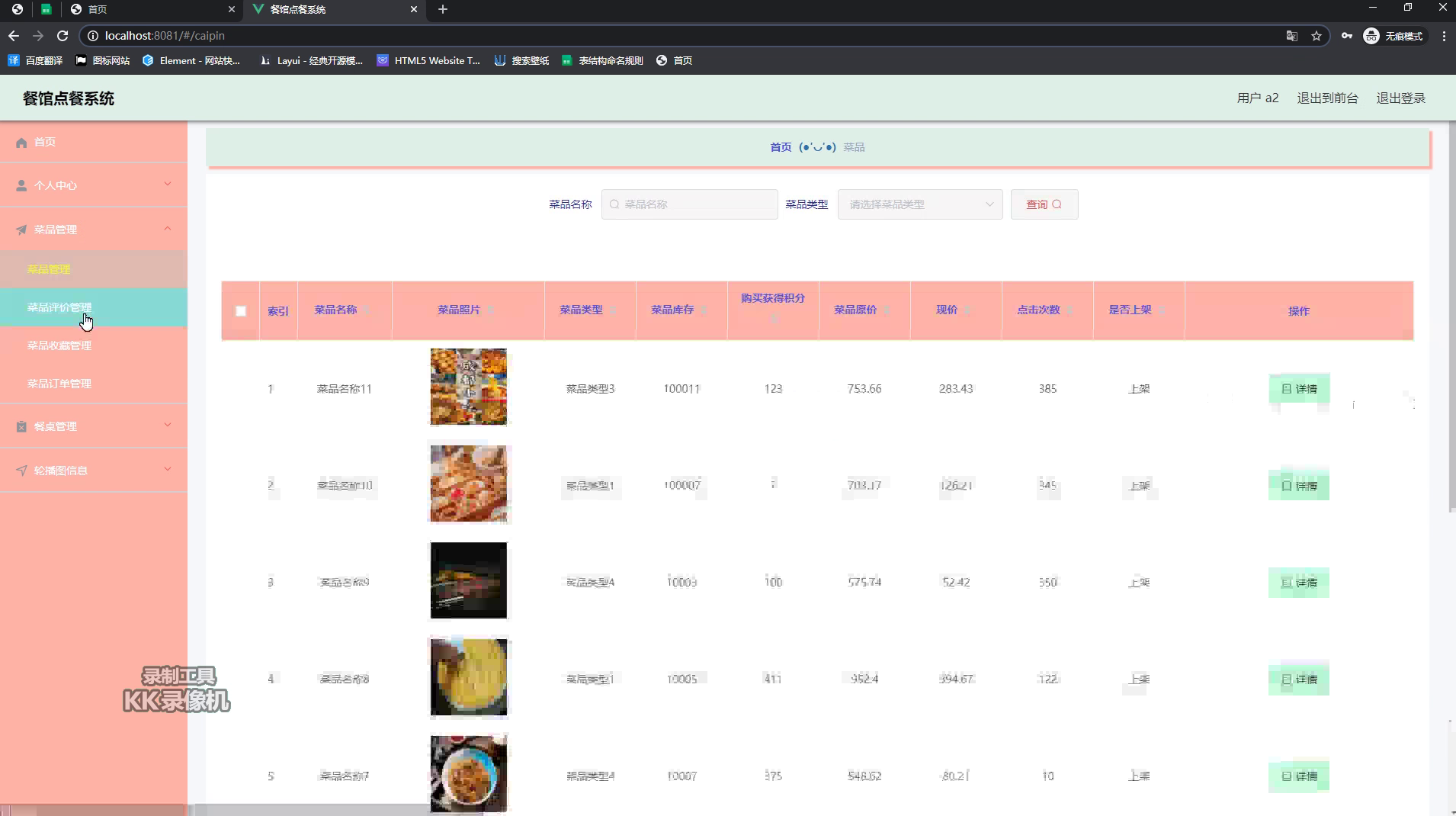Open 菜品收藏管理 submenu item
Screen dimensions: 1456x816
click(93, 345)
